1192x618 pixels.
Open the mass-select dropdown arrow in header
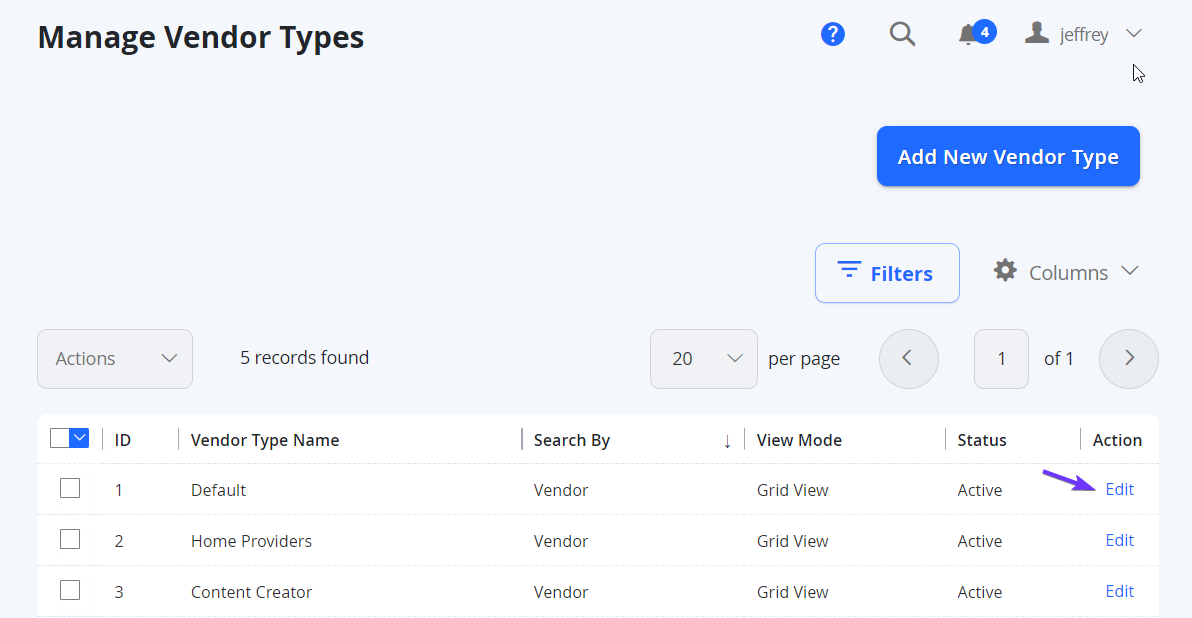click(x=80, y=439)
